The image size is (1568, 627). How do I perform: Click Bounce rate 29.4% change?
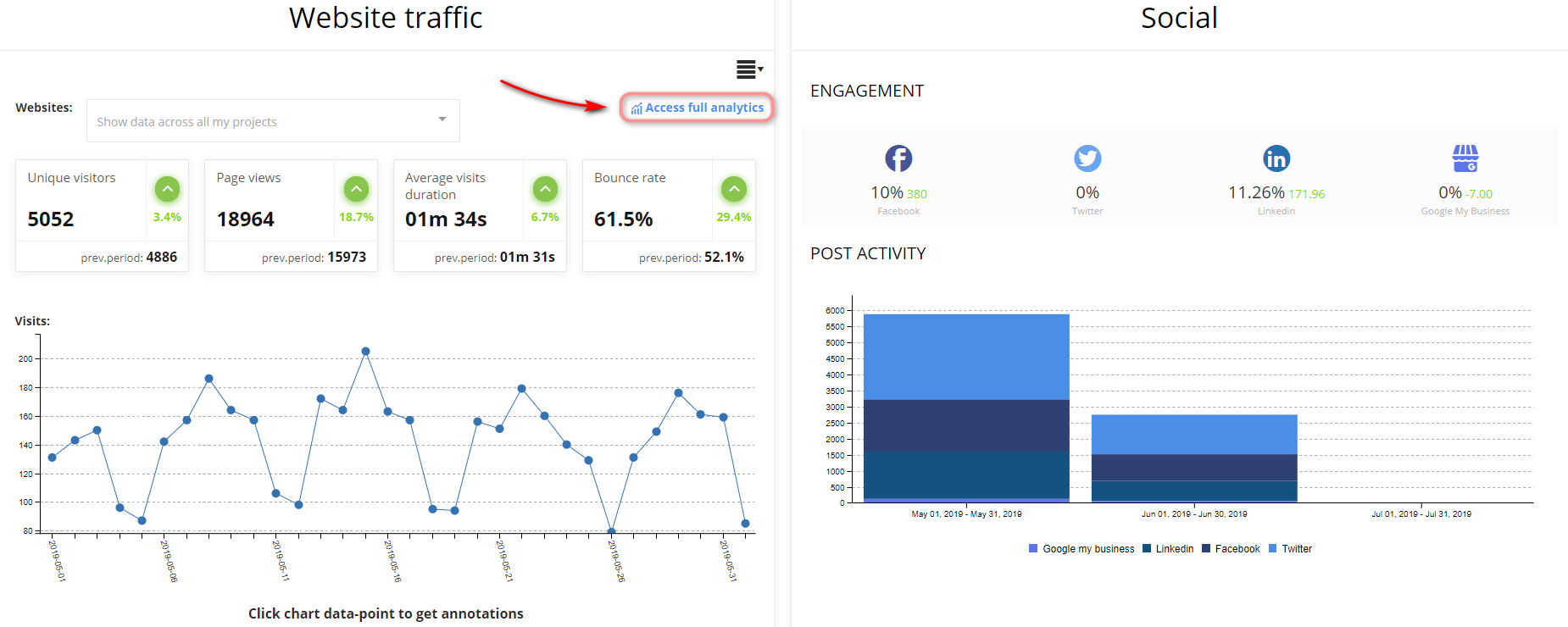point(734,217)
